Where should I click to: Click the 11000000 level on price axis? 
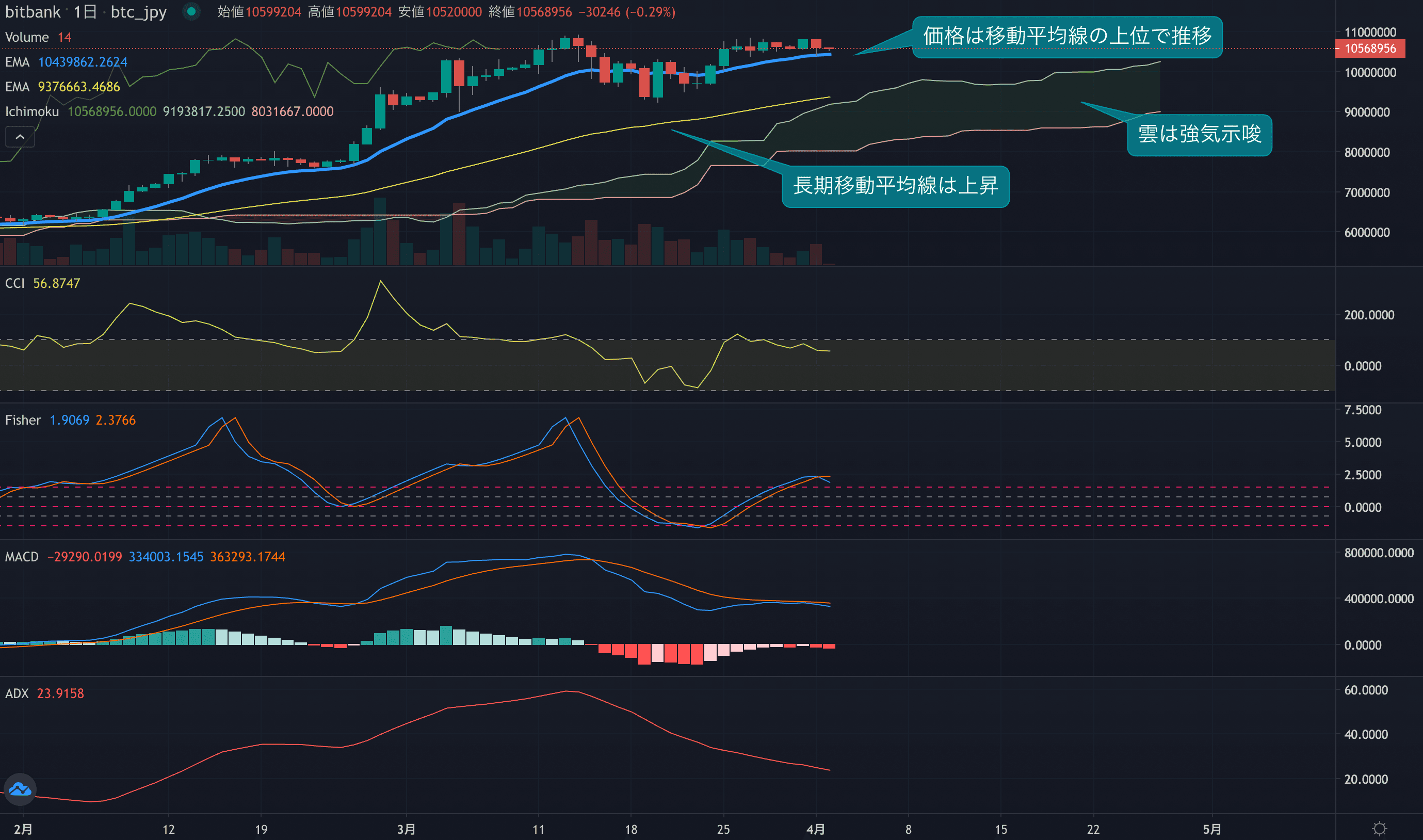click(1370, 33)
